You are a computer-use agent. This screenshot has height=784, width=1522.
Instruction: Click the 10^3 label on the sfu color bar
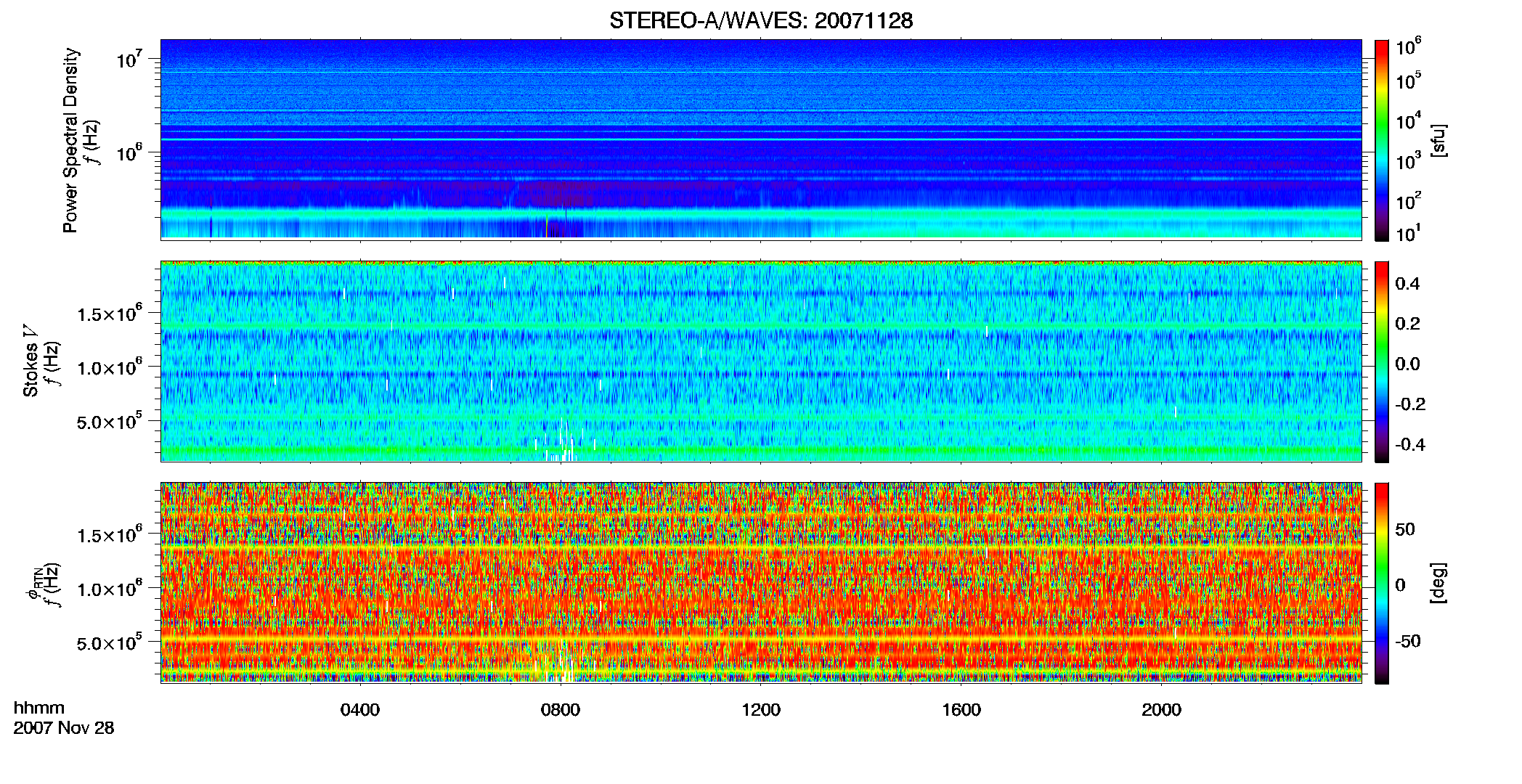tap(1408, 160)
